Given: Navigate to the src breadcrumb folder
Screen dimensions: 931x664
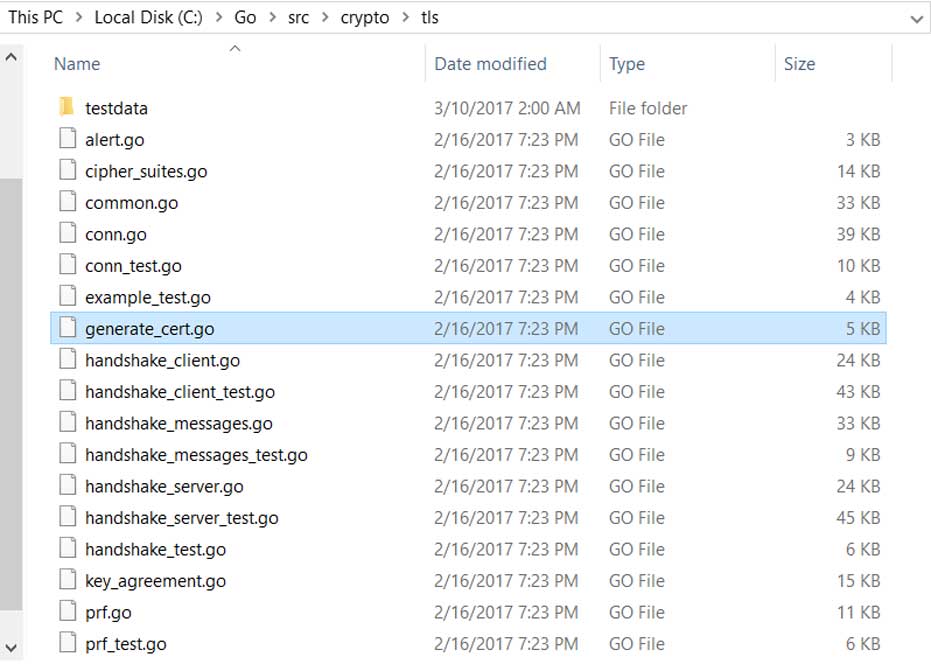Looking at the screenshot, I should tap(298, 17).
